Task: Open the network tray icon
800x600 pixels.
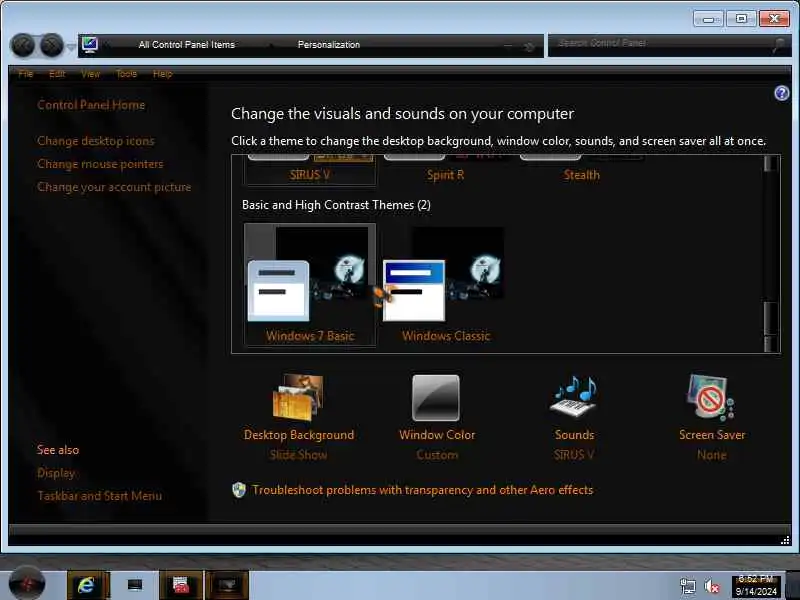Action: 688,586
